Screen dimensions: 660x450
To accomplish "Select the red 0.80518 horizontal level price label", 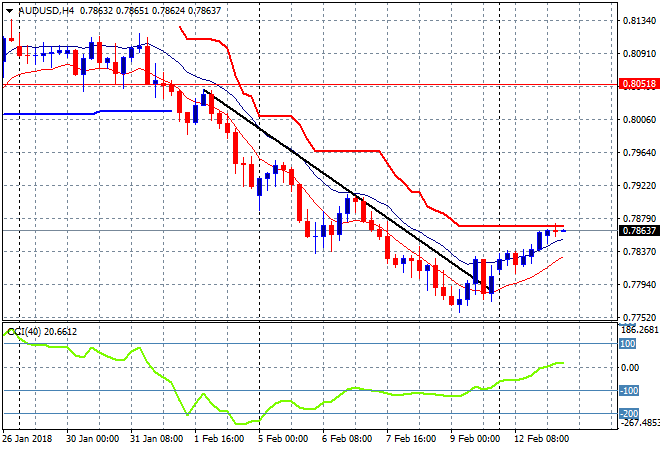I will click(639, 84).
